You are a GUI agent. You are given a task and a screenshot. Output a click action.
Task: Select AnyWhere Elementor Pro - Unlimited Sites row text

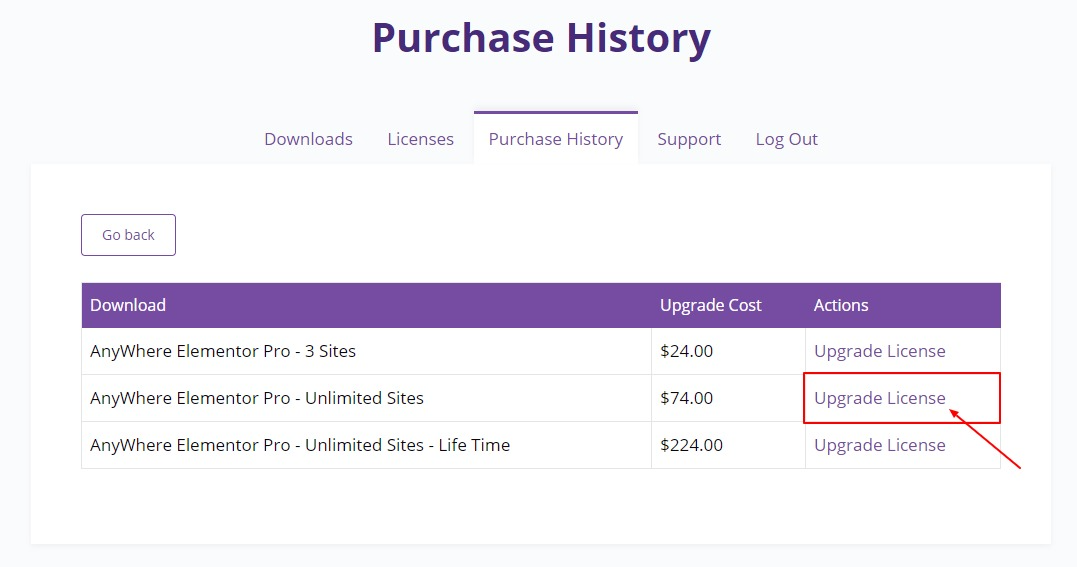click(257, 398)
